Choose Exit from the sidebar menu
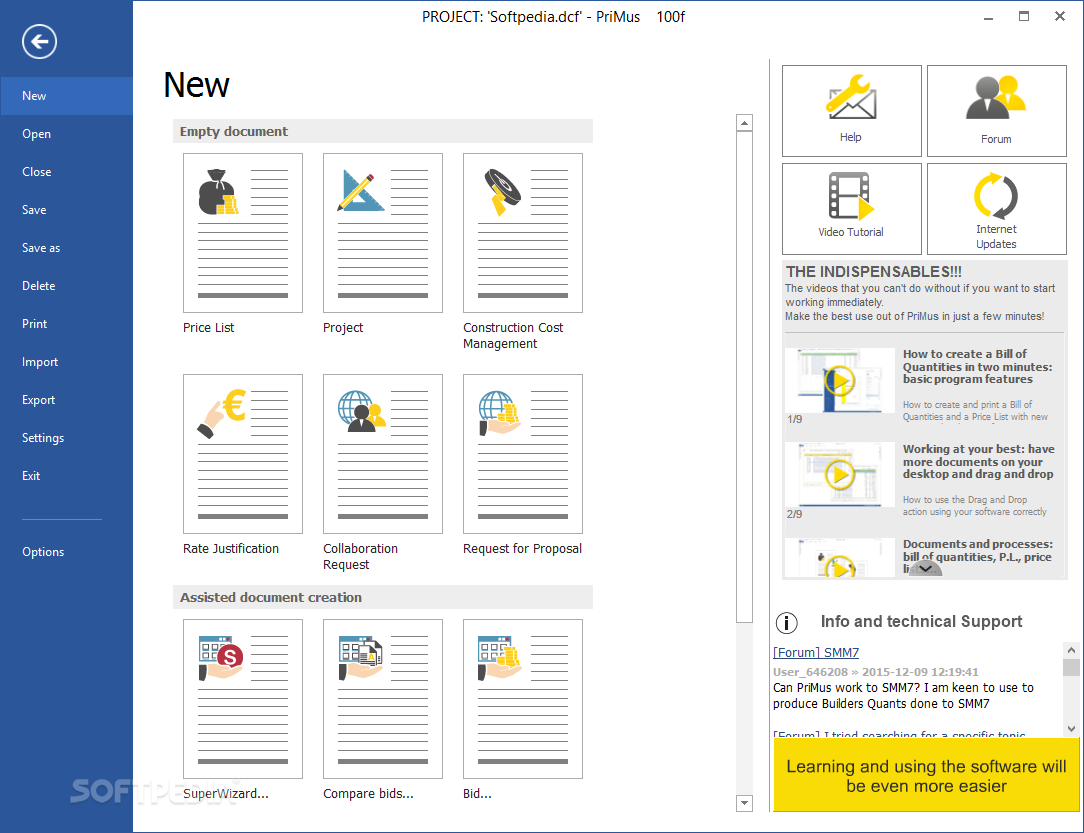Viewport: 1084px width, 833px height. point(66,476)
